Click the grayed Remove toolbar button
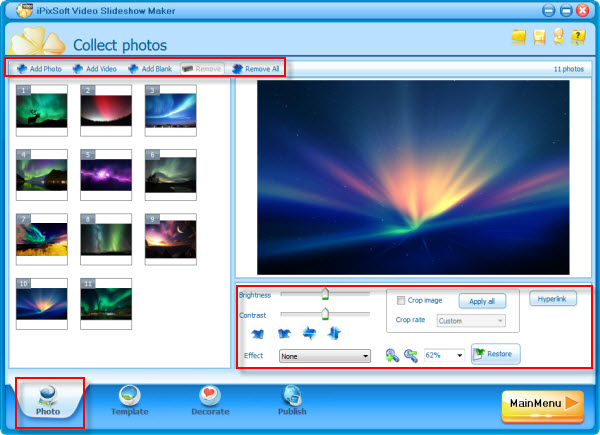 202,69
